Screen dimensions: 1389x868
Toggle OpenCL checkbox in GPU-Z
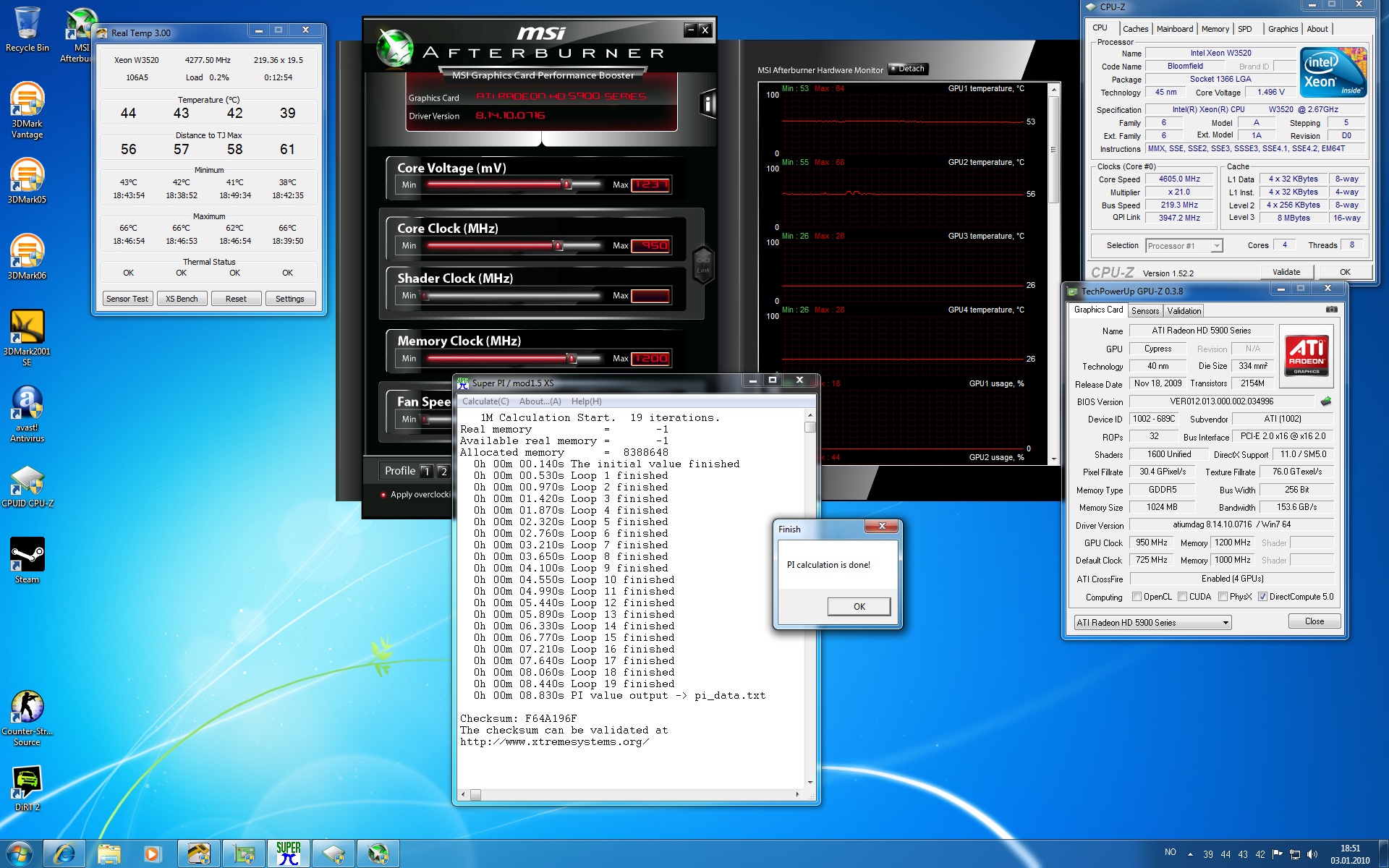(x=1137, y=597)
